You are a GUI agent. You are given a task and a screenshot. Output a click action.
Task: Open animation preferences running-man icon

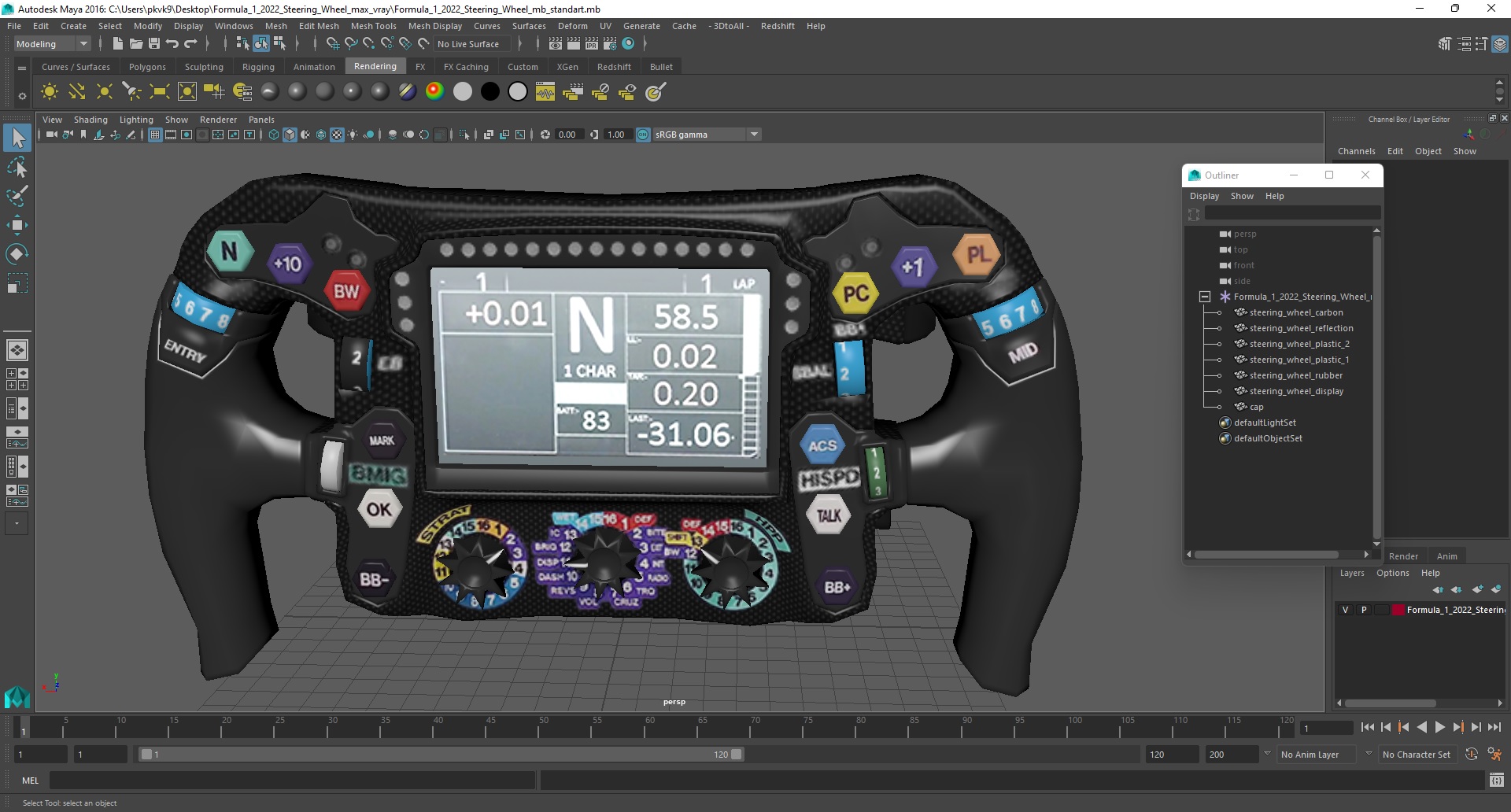(1494, 754)
